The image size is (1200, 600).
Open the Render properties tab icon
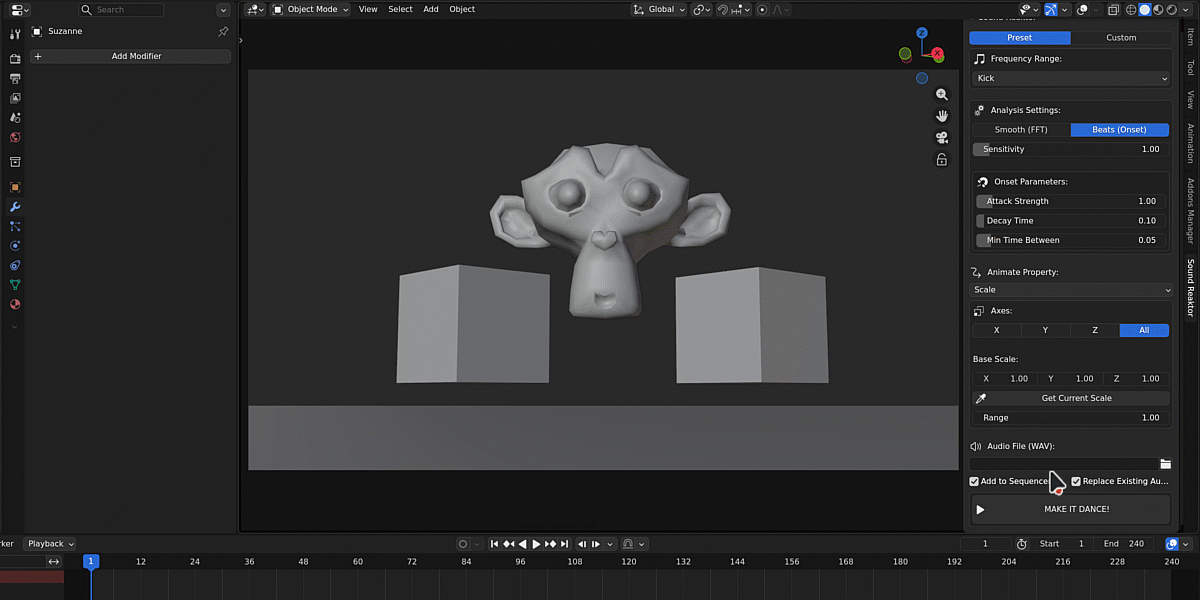point(15,59)
